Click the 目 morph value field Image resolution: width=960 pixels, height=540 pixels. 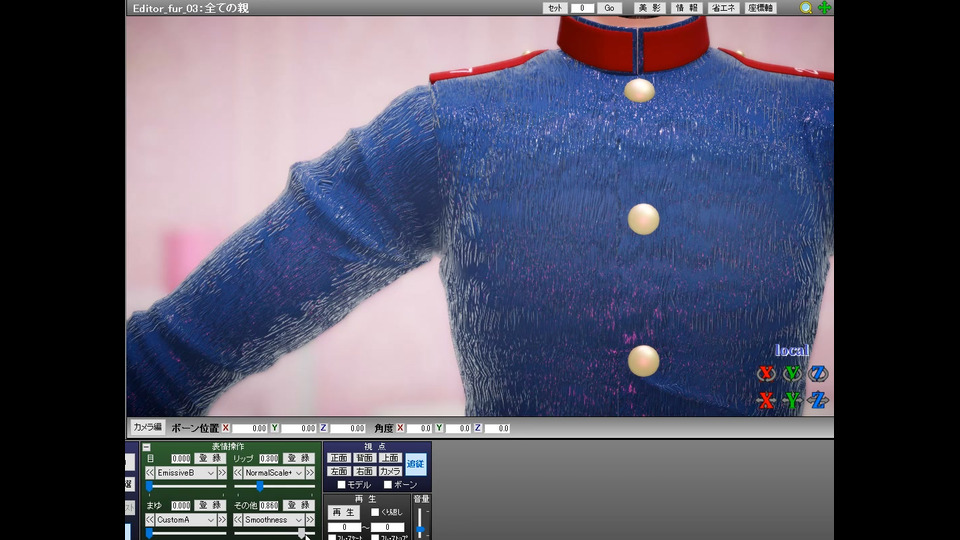[x=181, y=458]
